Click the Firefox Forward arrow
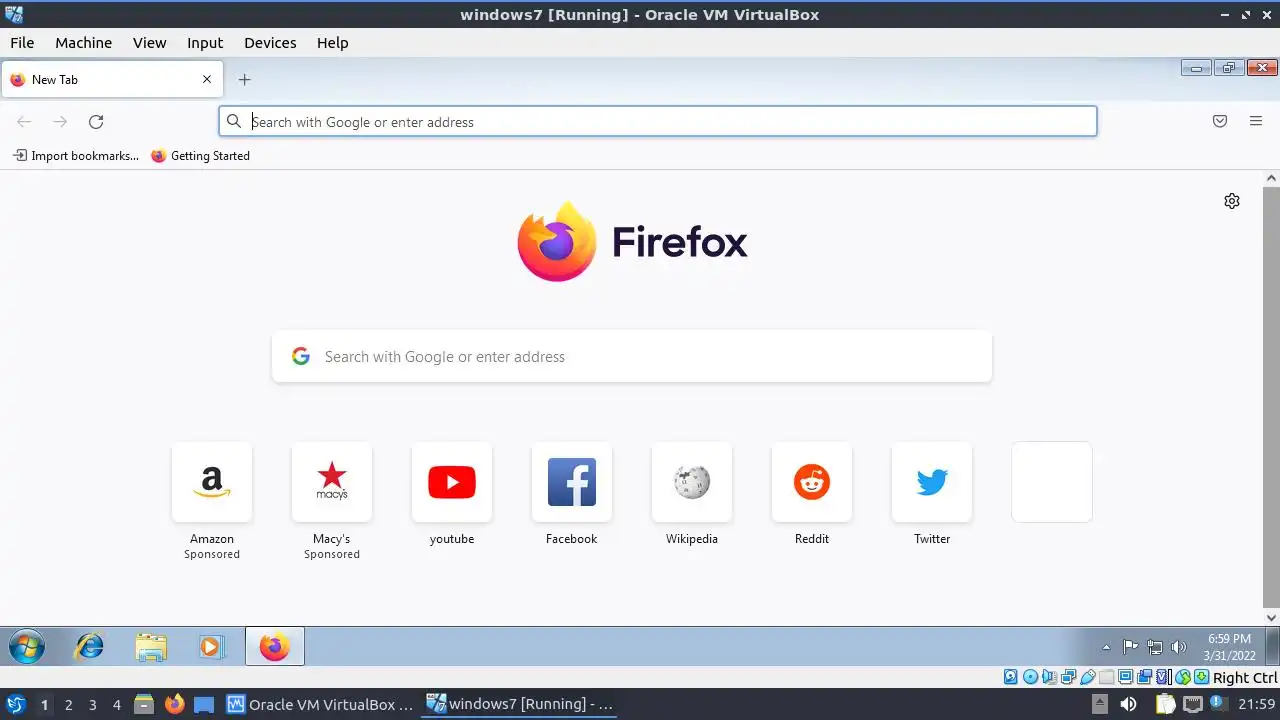The height and width of the screenshot is (720, 1280). tap(60, 122)
